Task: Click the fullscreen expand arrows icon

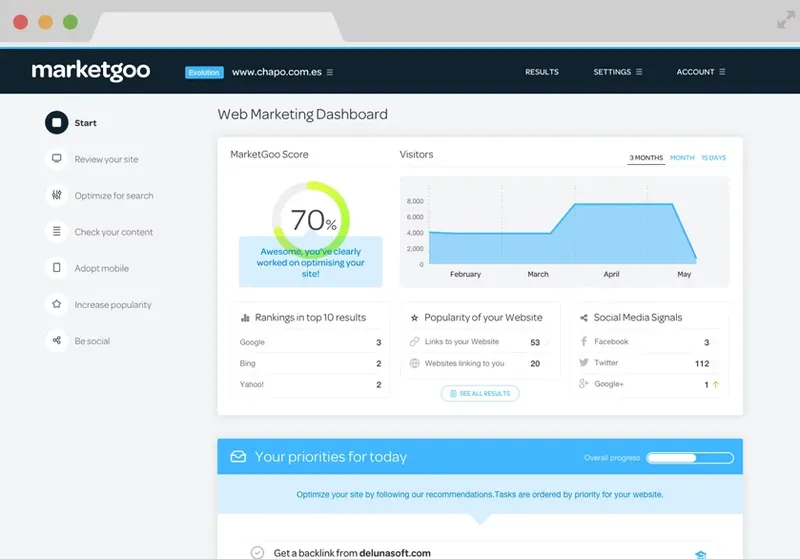Action: click(x=786, y=20)
